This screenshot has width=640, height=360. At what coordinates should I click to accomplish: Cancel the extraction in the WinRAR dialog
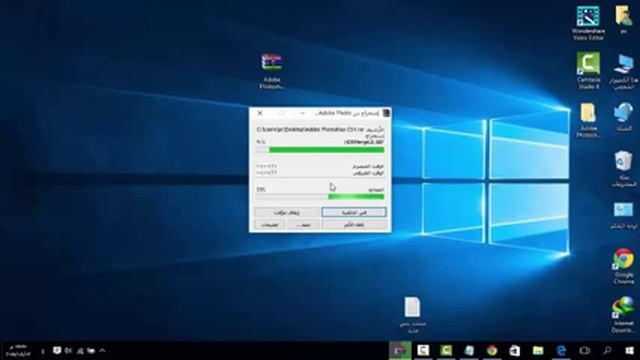(x=353, y=224)
